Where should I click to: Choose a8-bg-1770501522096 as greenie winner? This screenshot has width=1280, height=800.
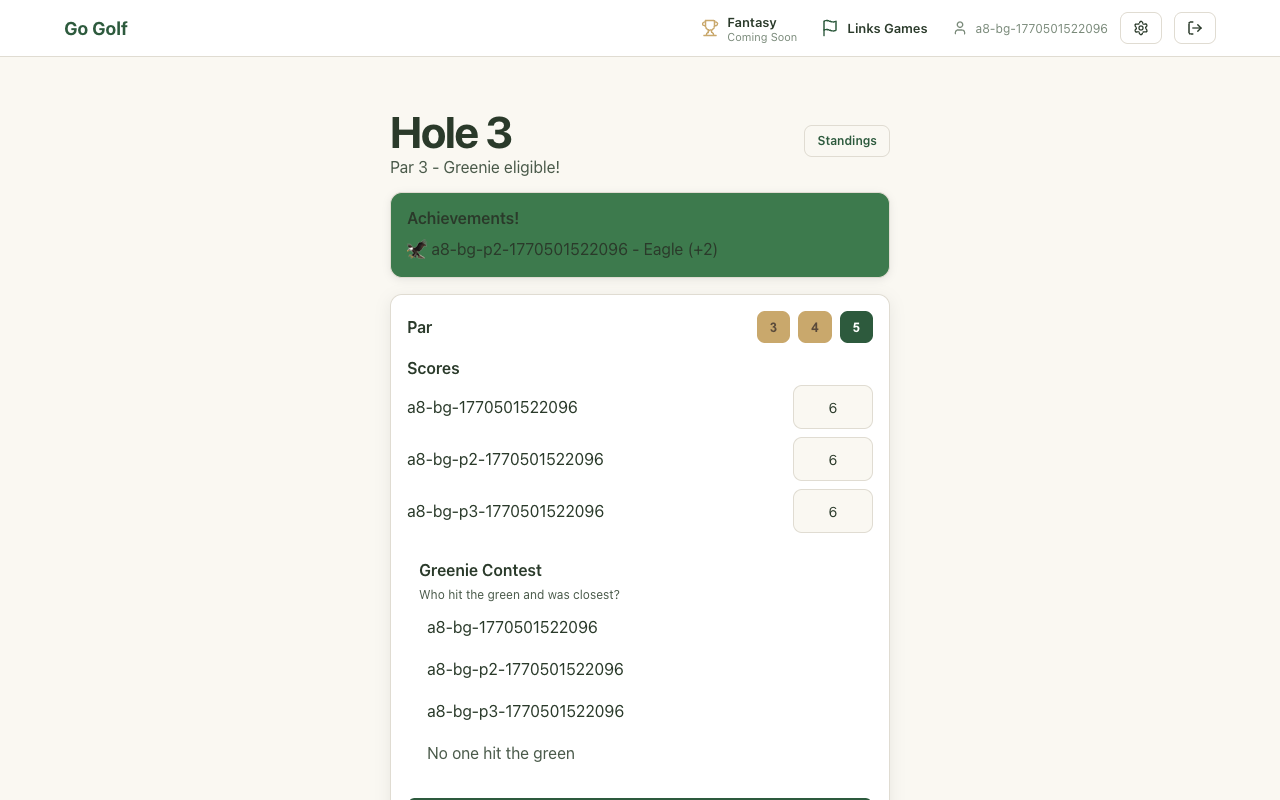512,627
